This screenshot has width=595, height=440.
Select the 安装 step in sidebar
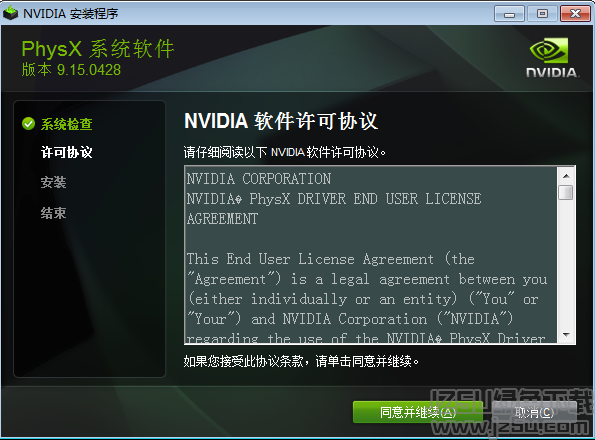tap(54, 182)
